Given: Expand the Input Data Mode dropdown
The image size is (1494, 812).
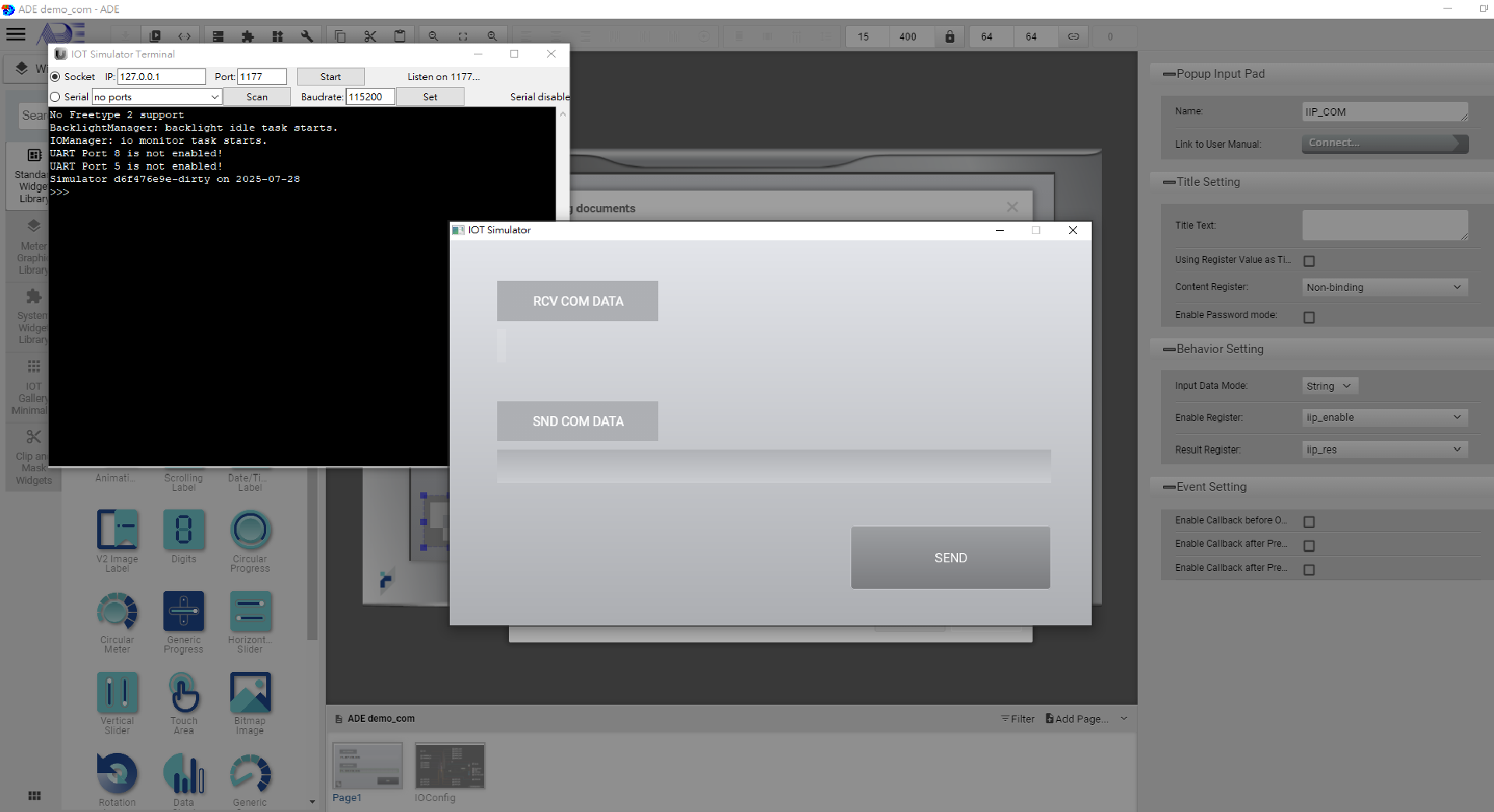Looking at the screenshot, I should 1329,387.
